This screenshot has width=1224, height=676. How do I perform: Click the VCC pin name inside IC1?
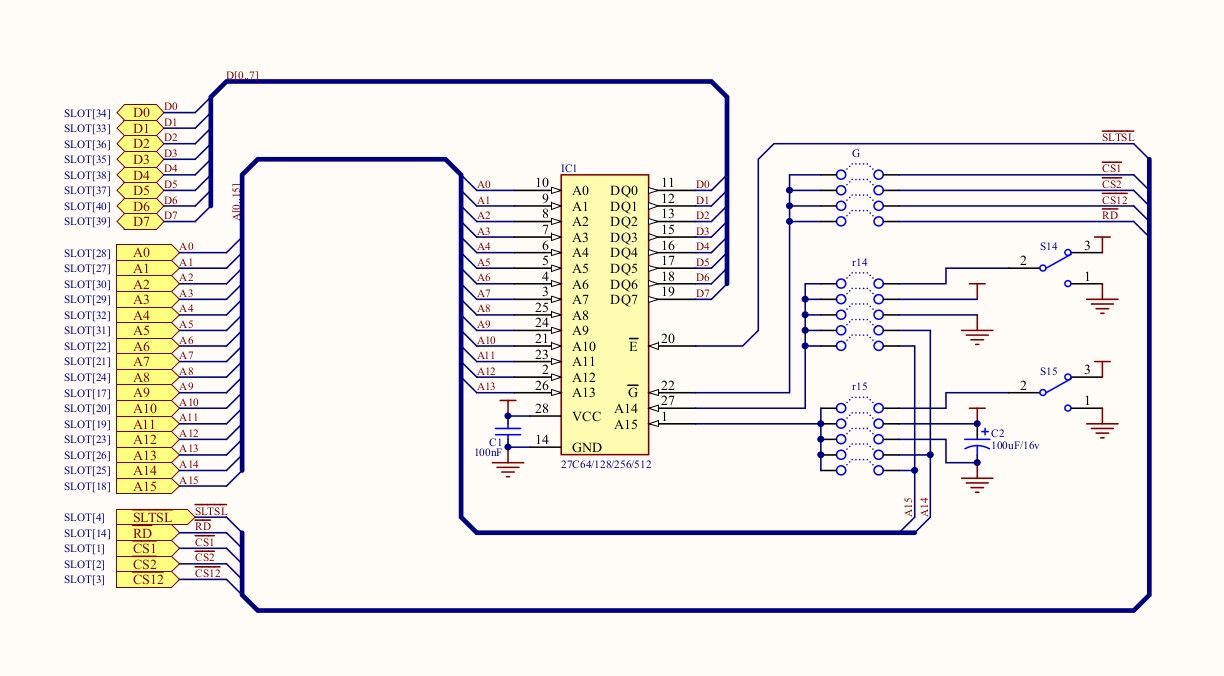click(x=586, y=416)
